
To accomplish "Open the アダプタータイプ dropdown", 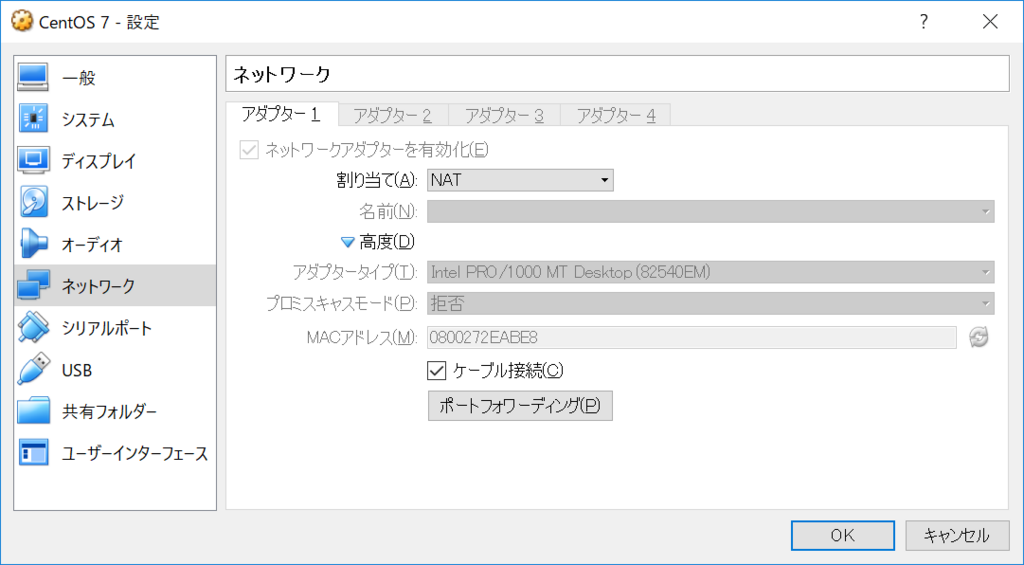I will point(711,272).
